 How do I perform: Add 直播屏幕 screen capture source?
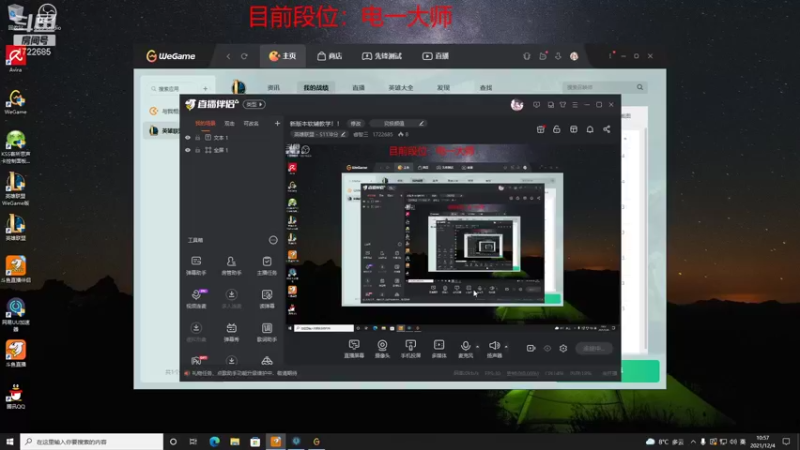354,348
